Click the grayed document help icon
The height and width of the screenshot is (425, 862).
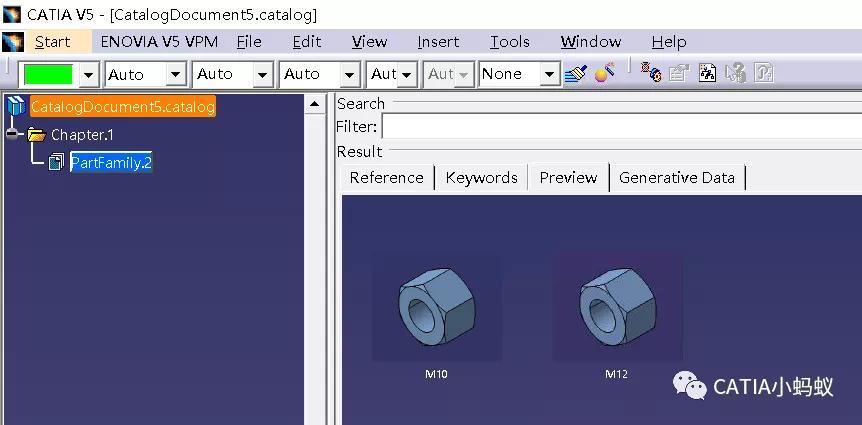click(x=764, y=73)
